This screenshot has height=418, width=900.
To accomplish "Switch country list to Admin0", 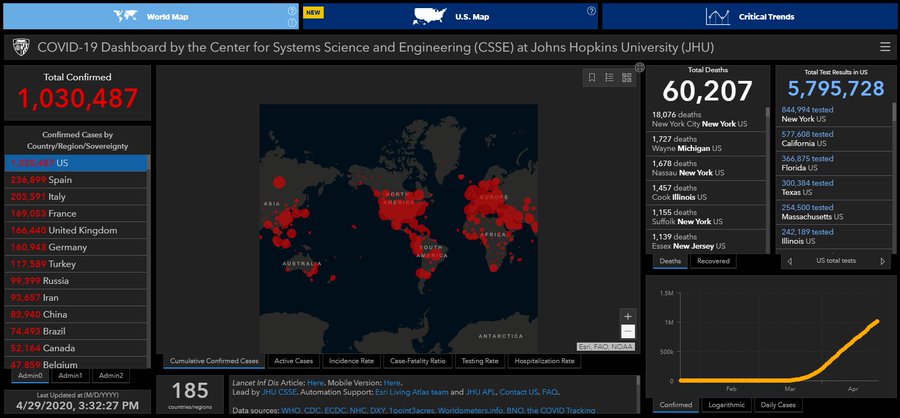I will (30, 376).
